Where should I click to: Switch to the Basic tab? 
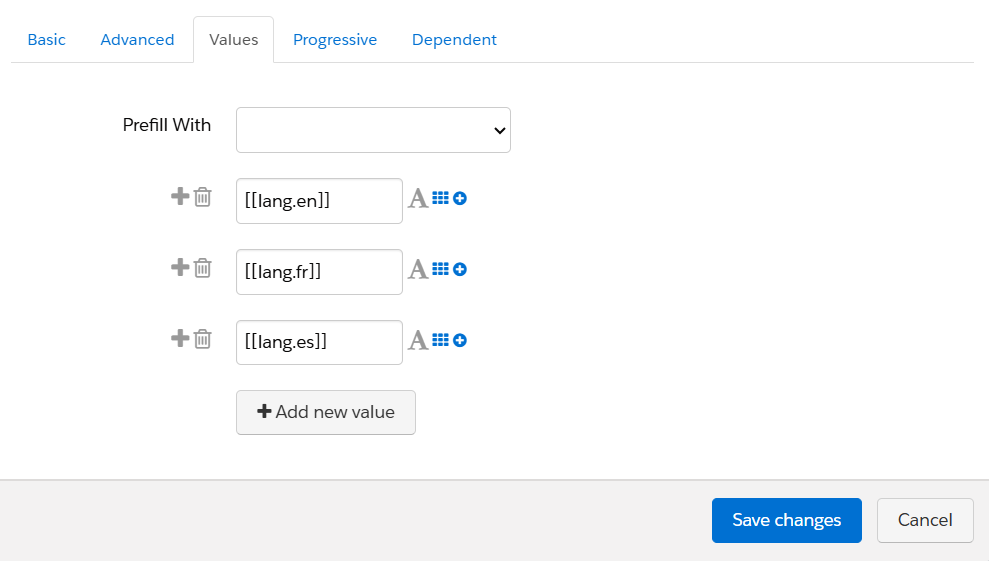pos(46,40)
